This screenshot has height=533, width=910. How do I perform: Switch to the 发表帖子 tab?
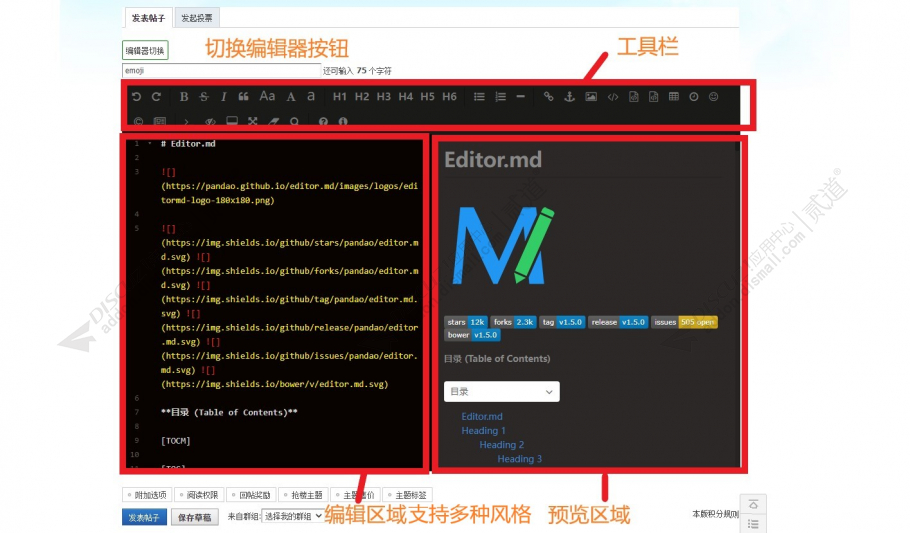148,18
